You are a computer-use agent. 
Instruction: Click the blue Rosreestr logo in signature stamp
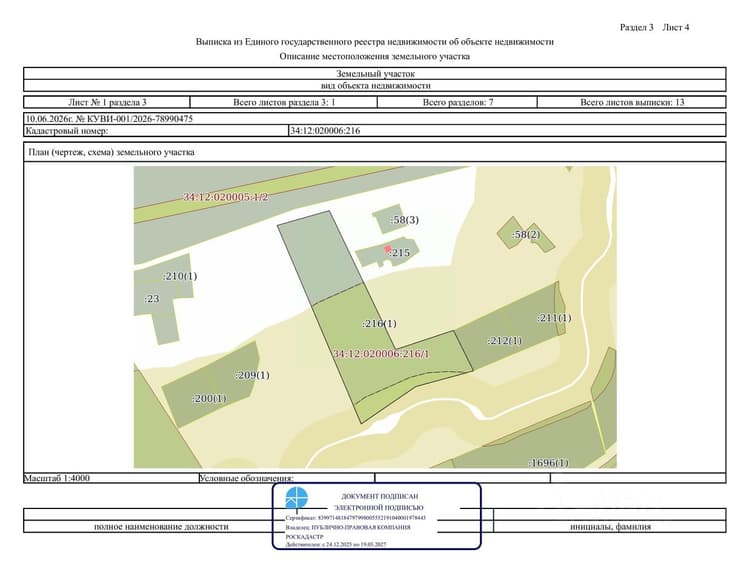(x=297, y=498)
